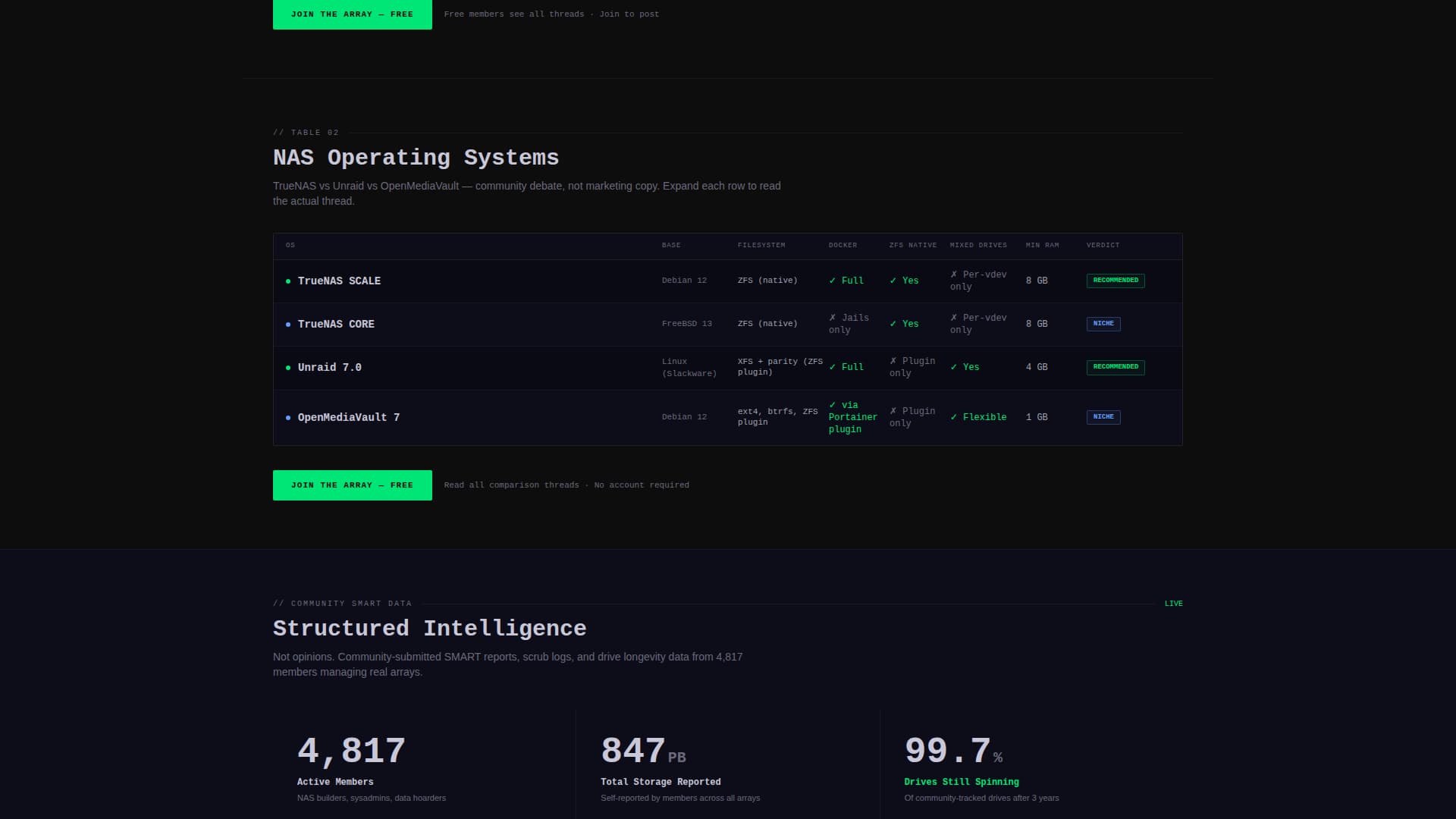
Task: Click the MIN RAM column header
Action: (x=1043, y=246)
